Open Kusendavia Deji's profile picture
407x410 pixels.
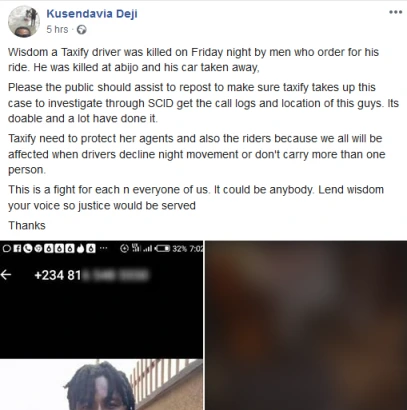[x=24, y=21]
